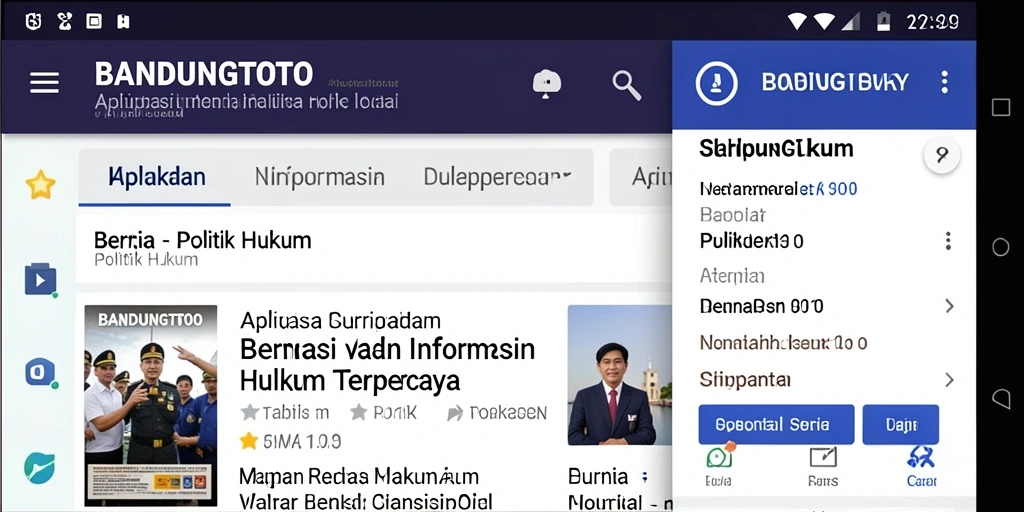Image resolution: width=1024 pixels, height=512 pixels.
Task: Tap the cloud icon in header
Action: [x=547, y=84]
